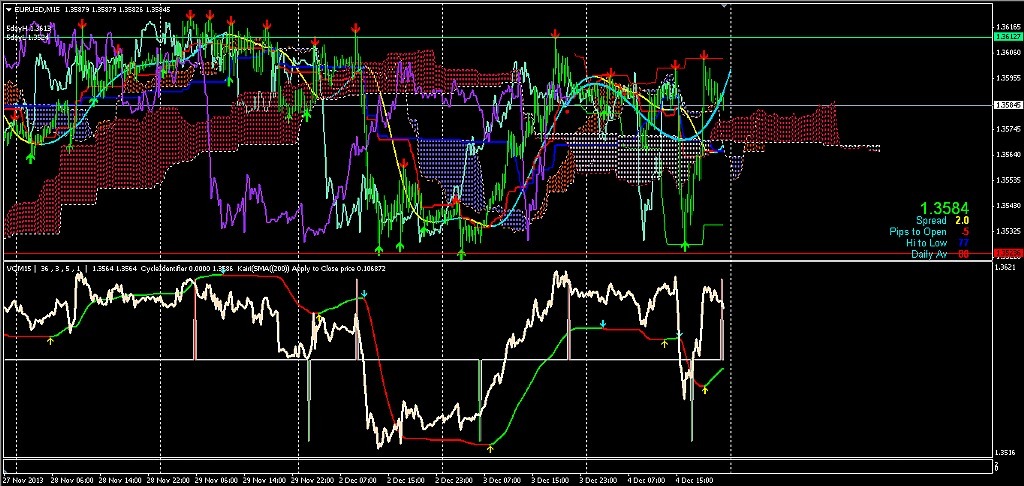1024x486 pixels.
Task: Open the chart menu triangle beside EURUSD,M15
Action: click(7, 10)
